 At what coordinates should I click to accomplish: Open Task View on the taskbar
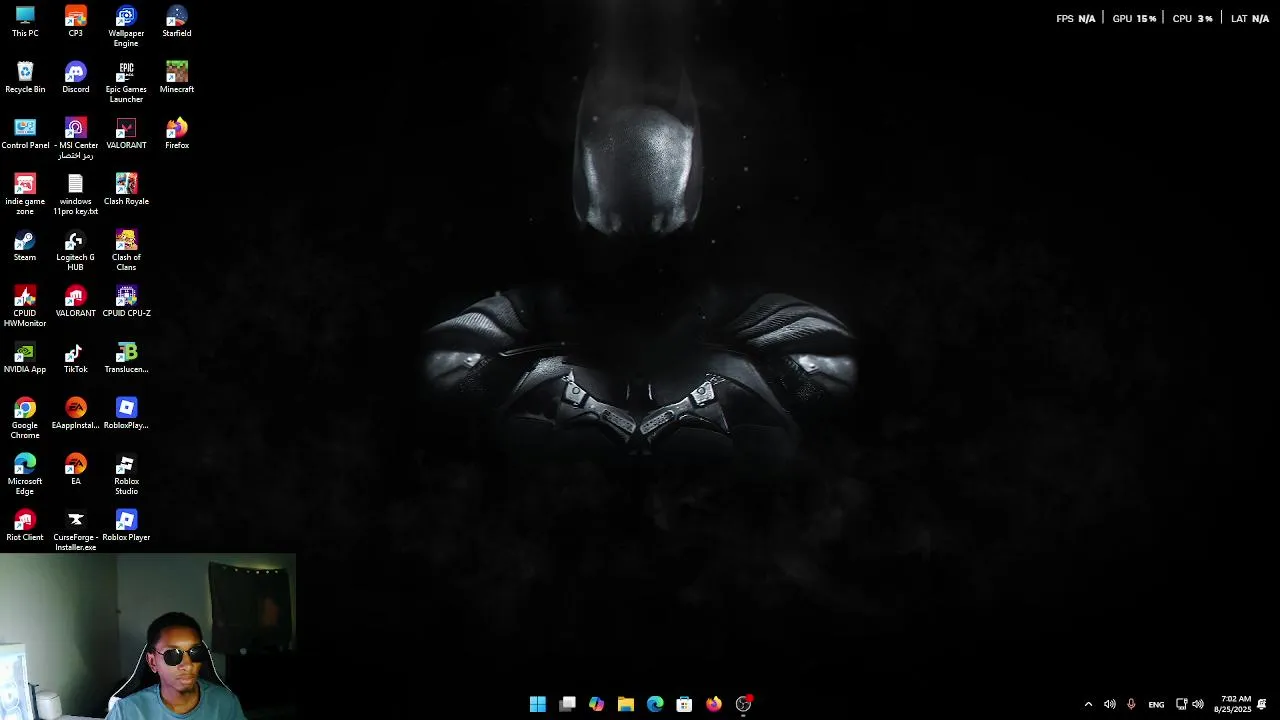click(x=567, y=704)
